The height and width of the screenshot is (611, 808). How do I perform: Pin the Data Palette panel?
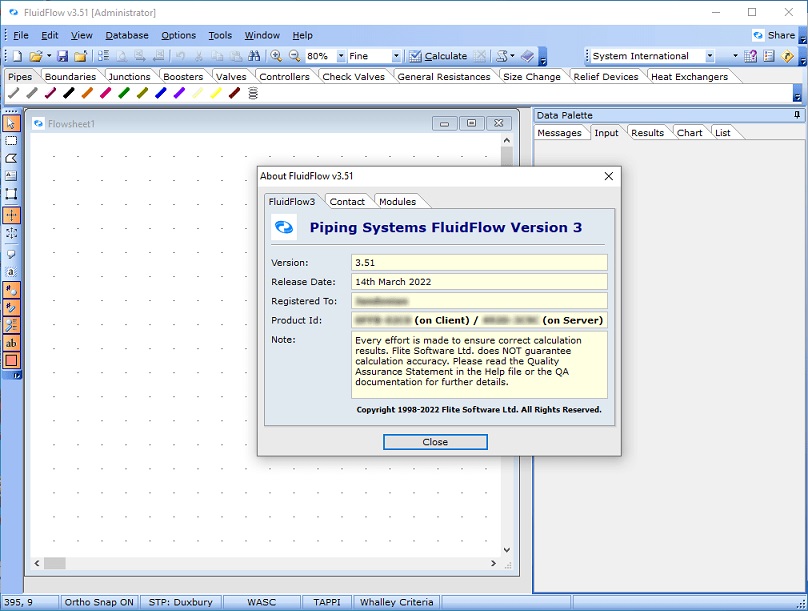tap(797, 115)
